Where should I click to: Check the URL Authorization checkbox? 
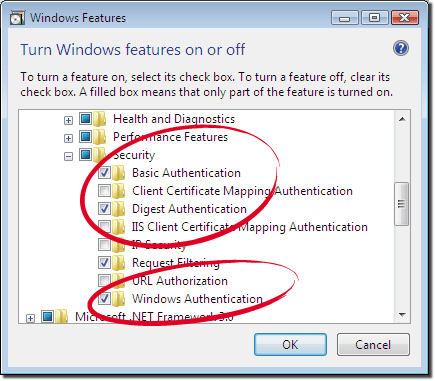[x=104, y=281]
